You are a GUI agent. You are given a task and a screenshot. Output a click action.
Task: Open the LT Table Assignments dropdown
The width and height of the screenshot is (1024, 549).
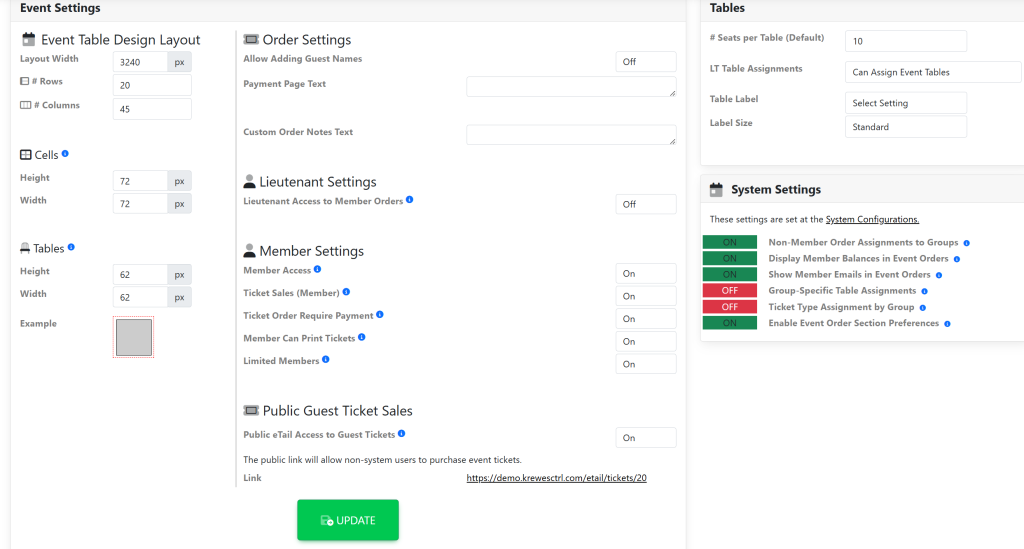932,72
